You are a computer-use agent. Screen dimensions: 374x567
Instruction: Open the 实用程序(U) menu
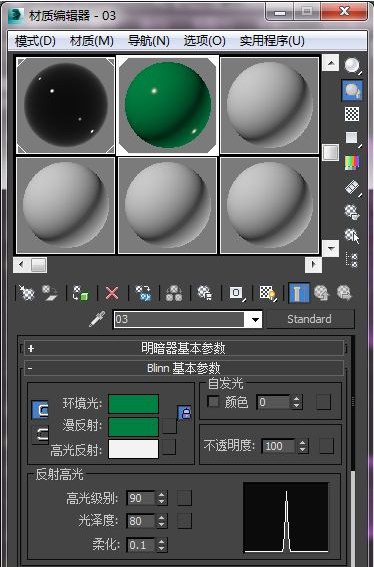click(x=272, y=41)
